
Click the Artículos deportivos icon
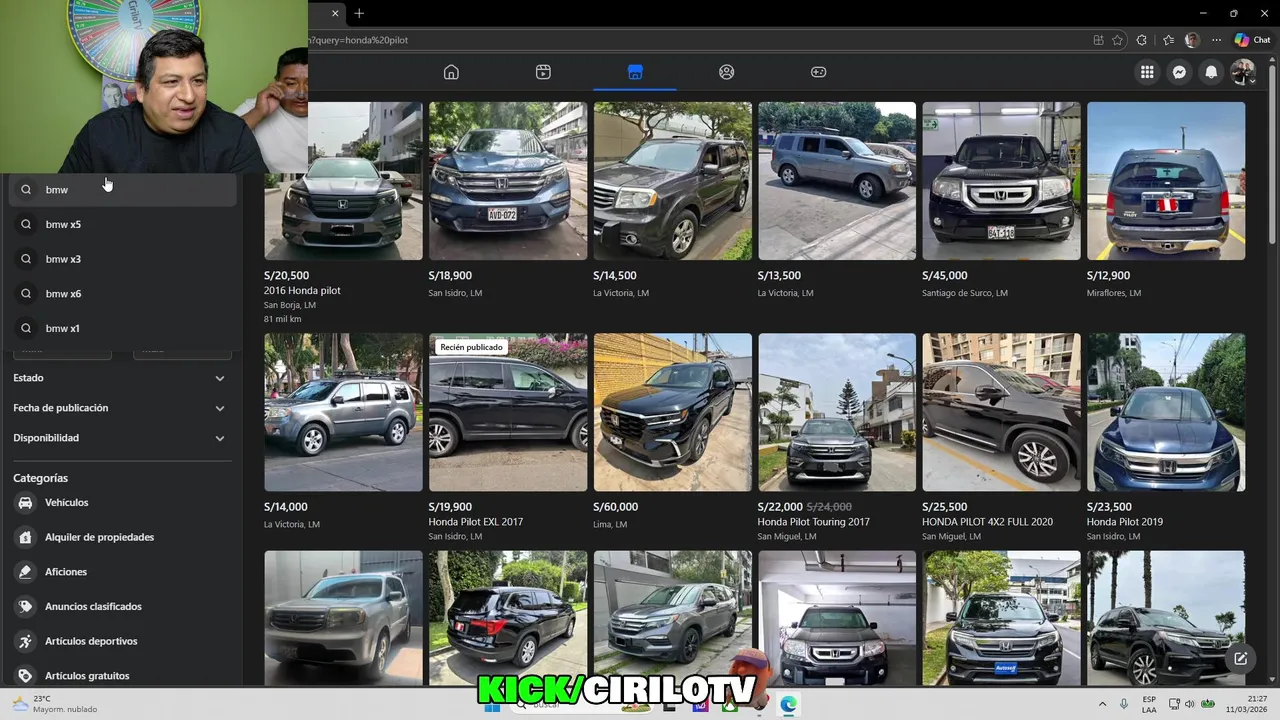click(x=25, y=641)
